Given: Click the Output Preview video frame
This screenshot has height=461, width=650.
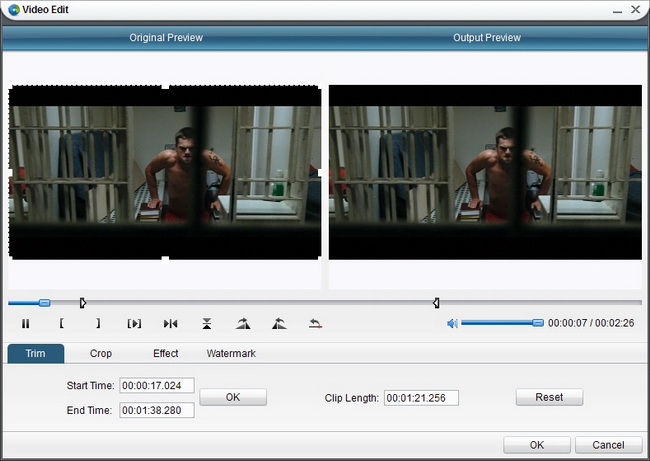Looking at the screenshot, I should tap(485, 172).
